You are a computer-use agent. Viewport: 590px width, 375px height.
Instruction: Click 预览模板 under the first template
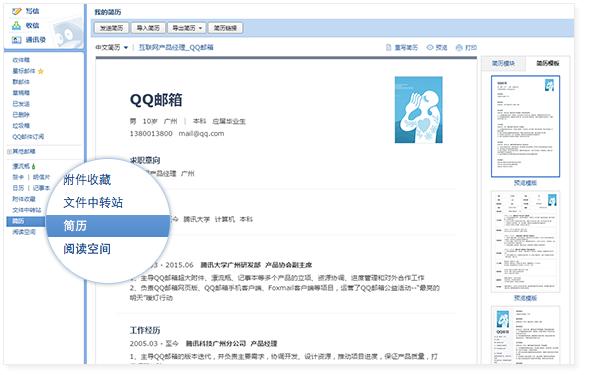click(x=525, y=183)
